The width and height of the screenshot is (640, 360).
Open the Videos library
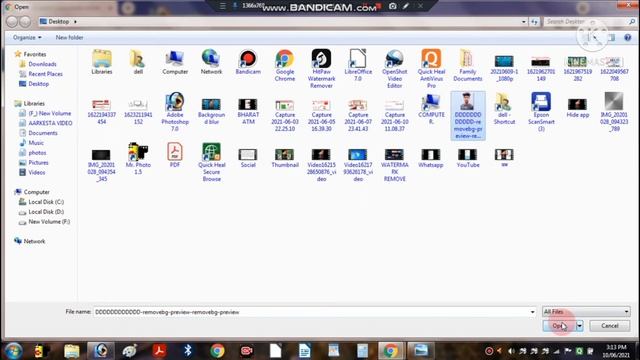(x=37, y=172)
